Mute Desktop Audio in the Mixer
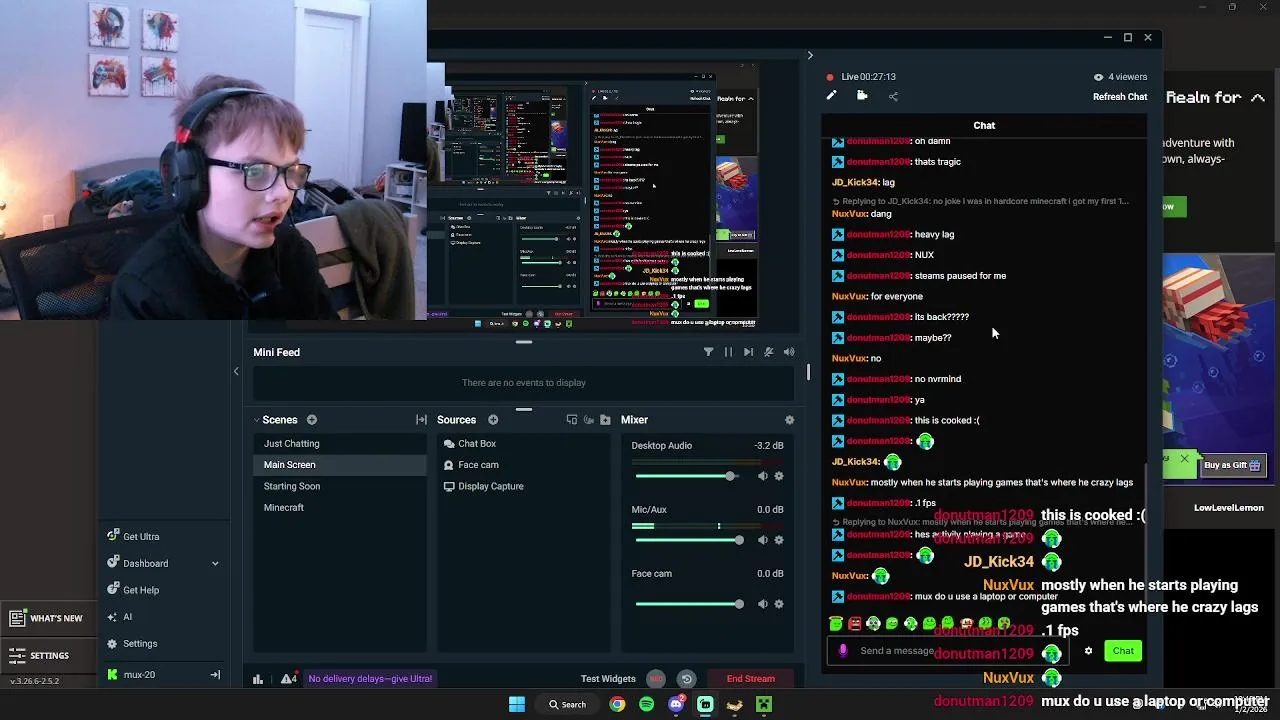The width and height of the screenshot is (1280, 720). click(x=762, y=476)
